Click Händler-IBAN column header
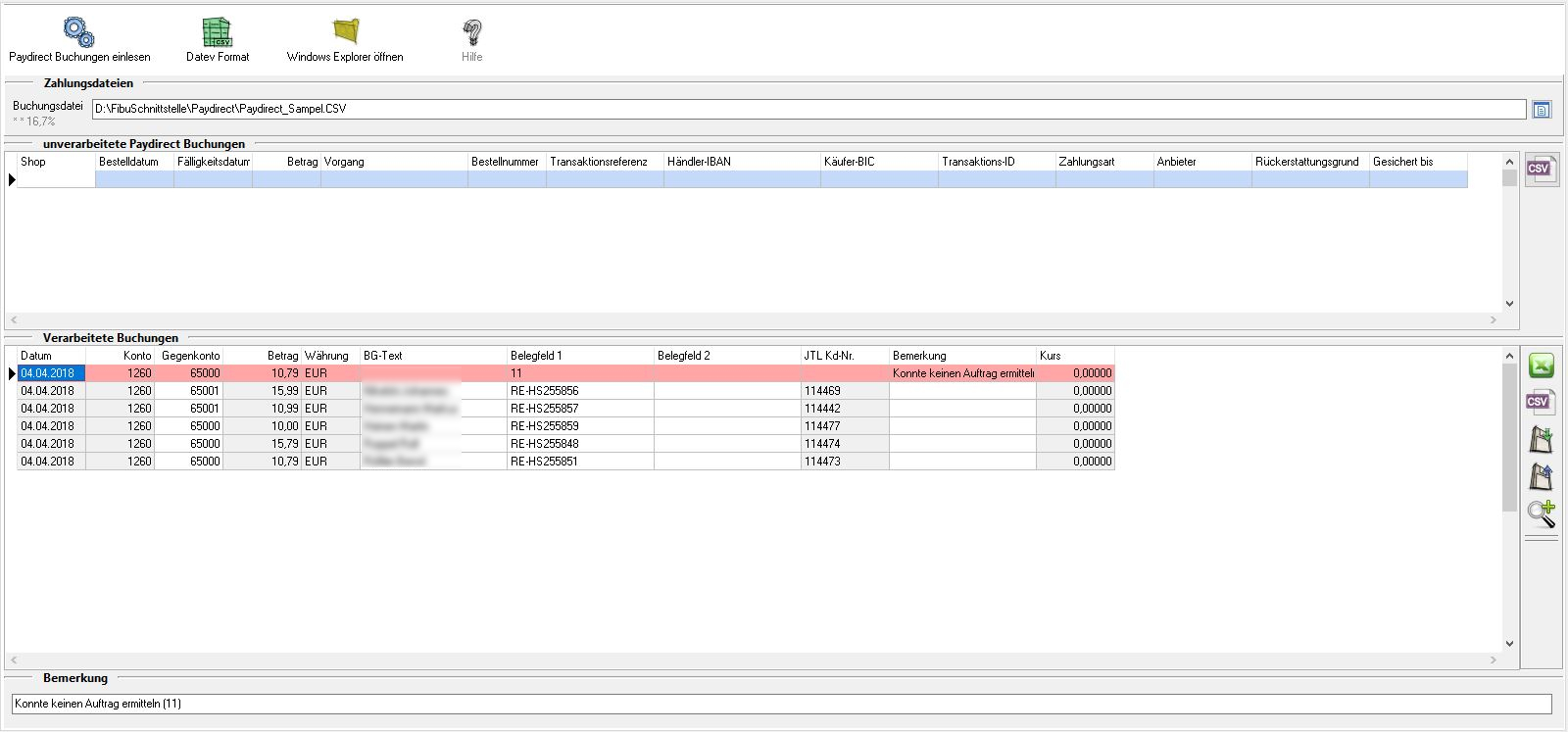The image size is (1568, 732). click(742, 162)
